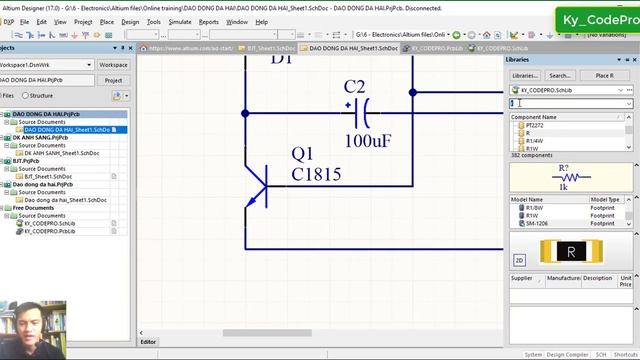
Task: Collapse Source Documents under DK ANH SANG
Action: click(7, 145)
